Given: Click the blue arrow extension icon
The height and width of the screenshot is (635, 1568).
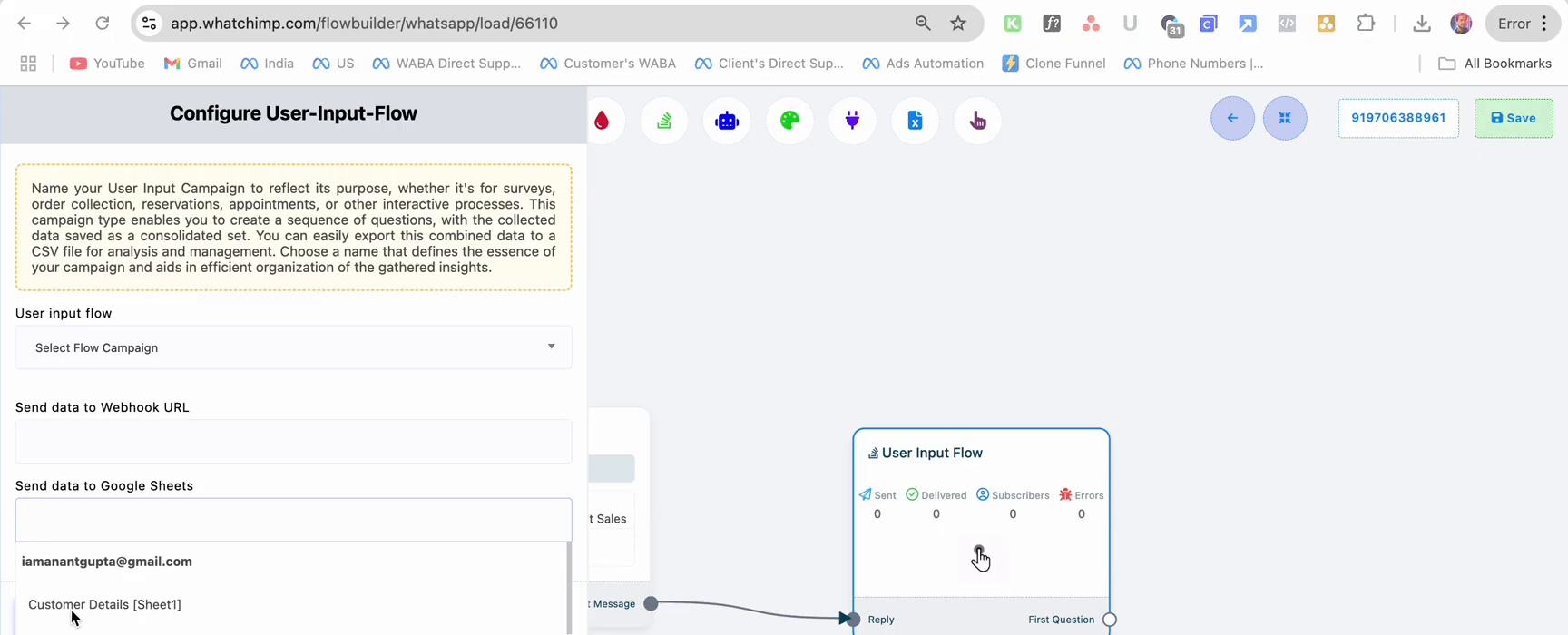Looking at the screenshot, I should (1248, 24).
